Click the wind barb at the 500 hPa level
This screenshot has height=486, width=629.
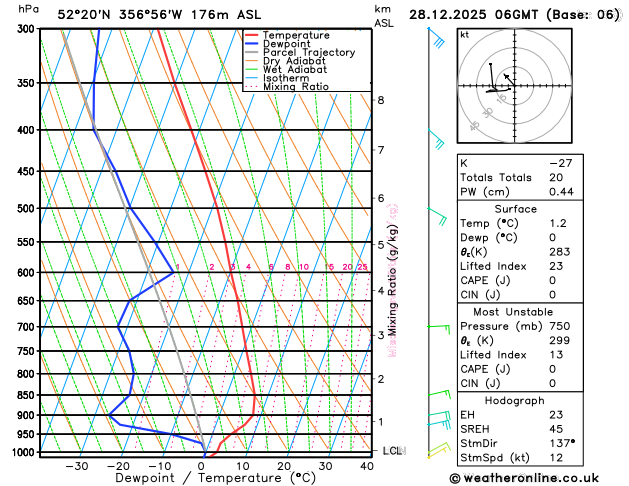[437, 217]
